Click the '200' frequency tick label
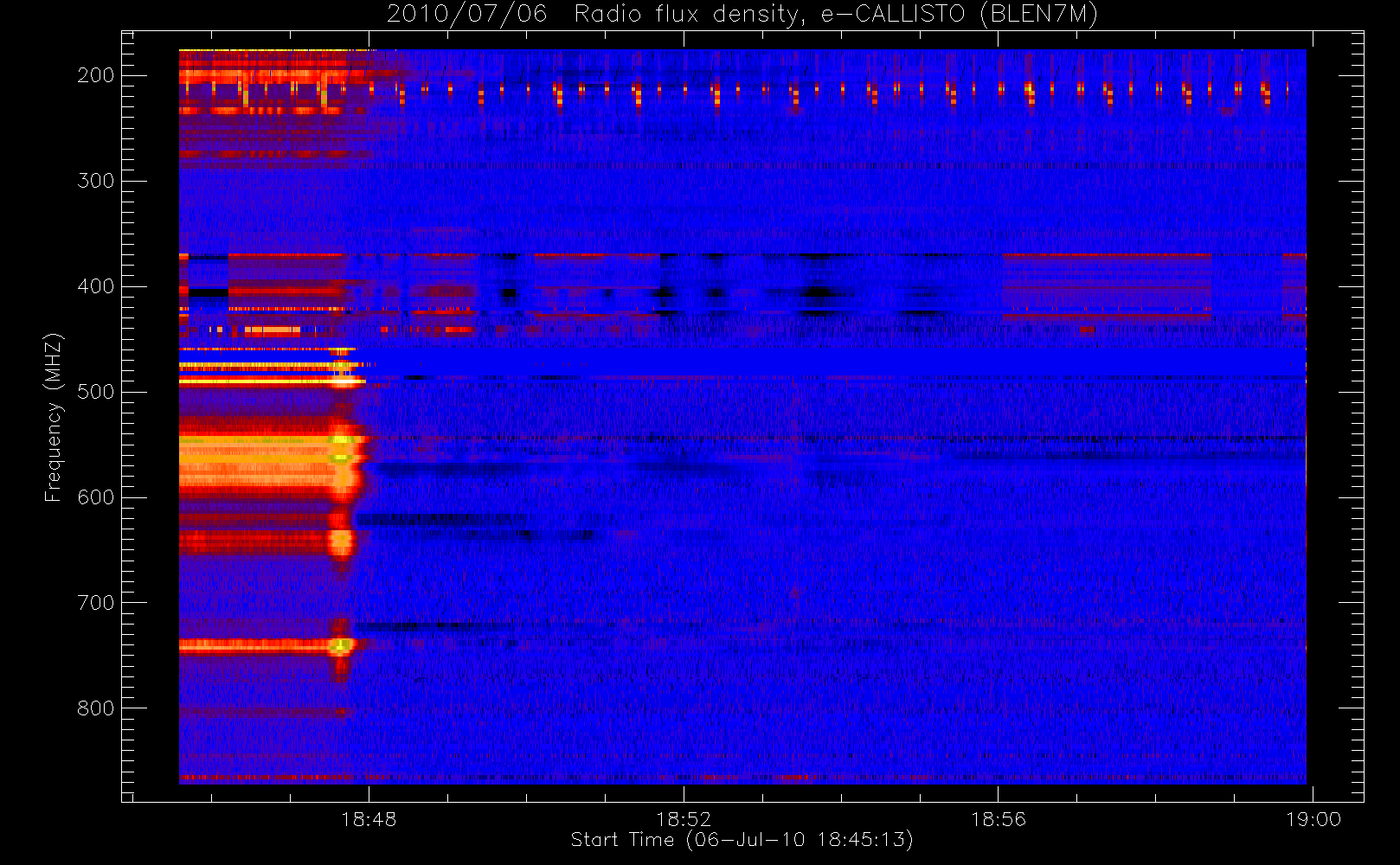The width and height of the screenshot is (1400, 865). coord(95,75)
